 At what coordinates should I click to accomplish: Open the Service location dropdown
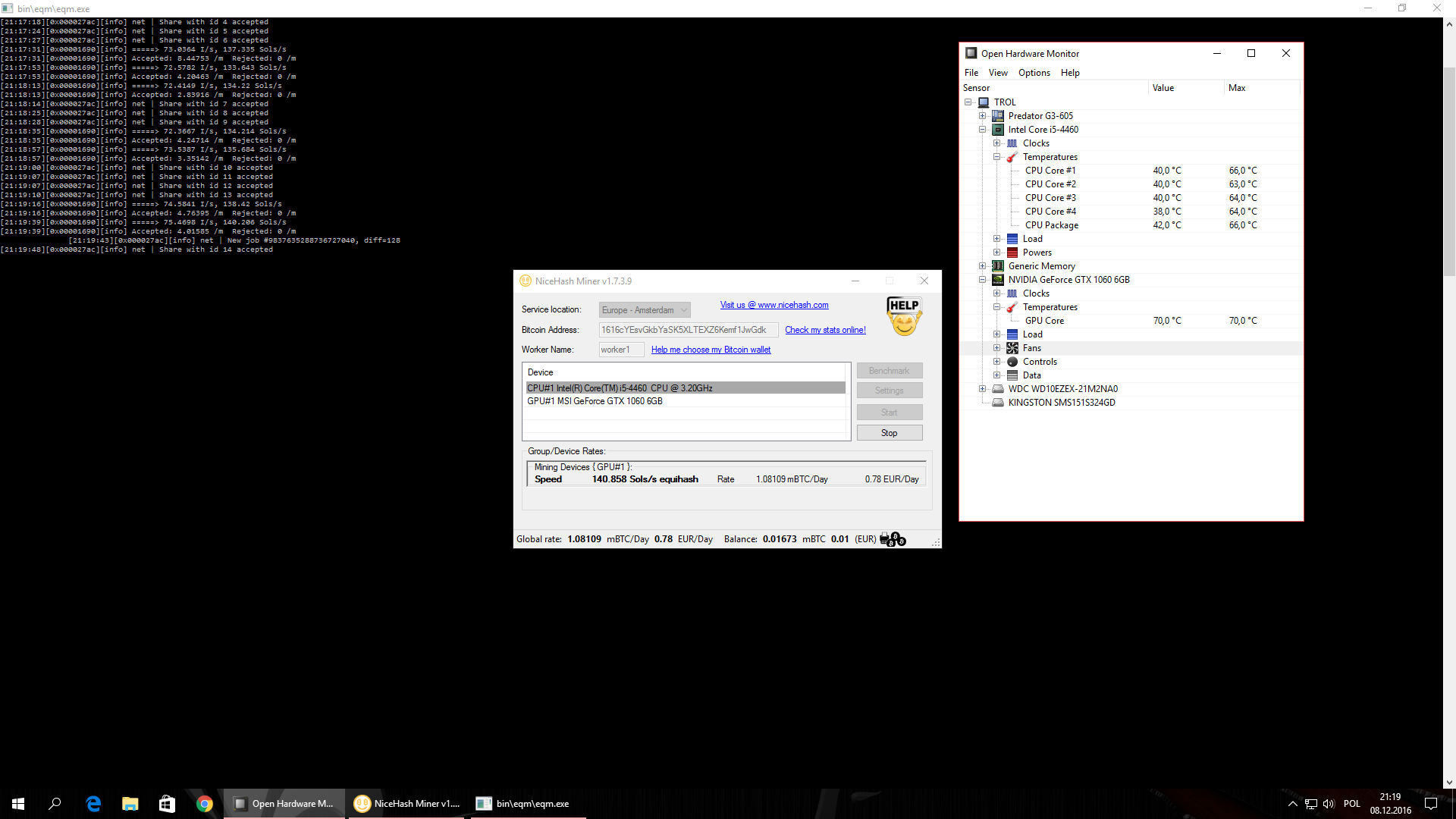[x=645, y=310]
